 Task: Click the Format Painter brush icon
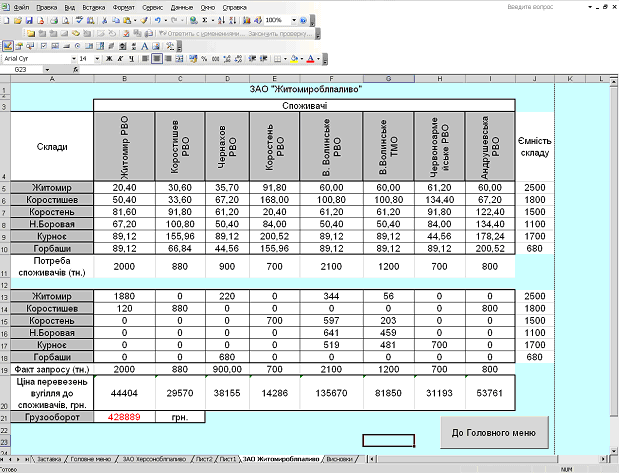(144, 20)
